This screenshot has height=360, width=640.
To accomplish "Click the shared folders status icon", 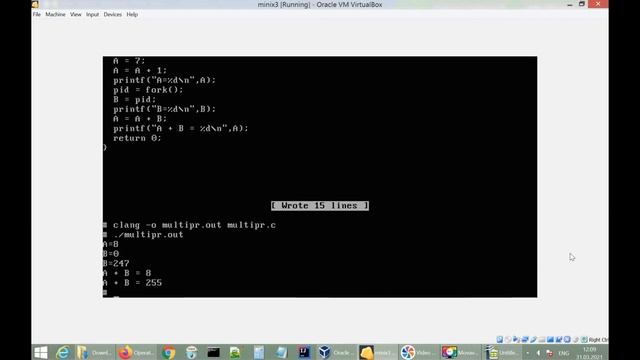I will coord(542,340).
